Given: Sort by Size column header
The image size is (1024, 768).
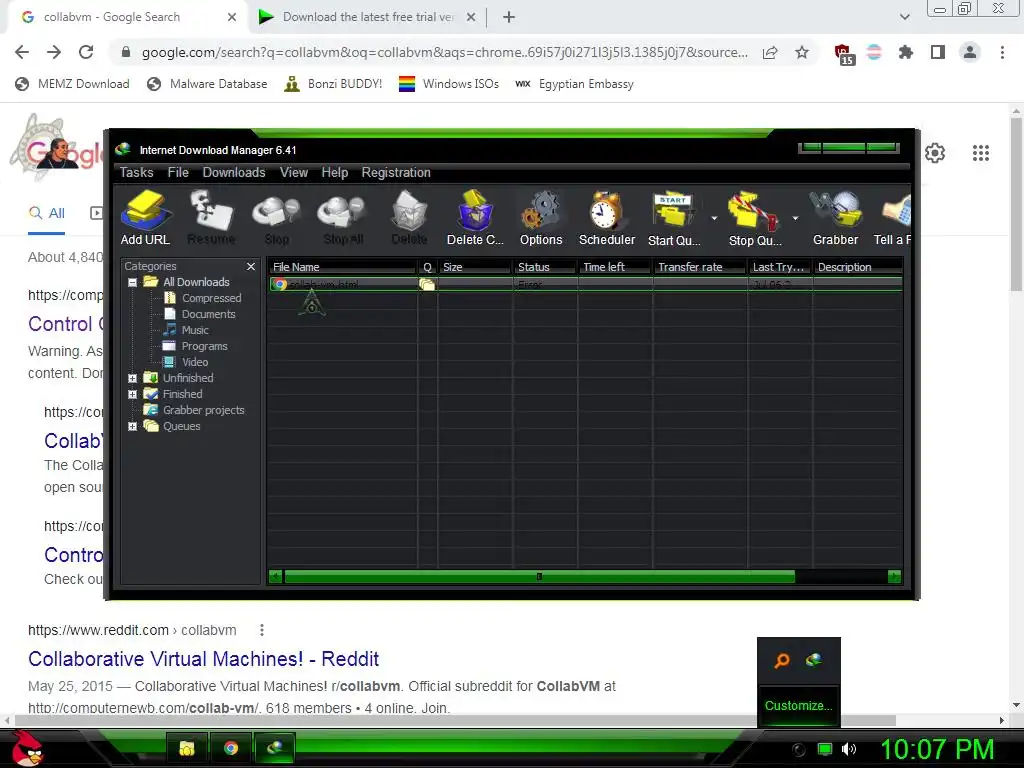Looking at the screenshot, I should click(474, 267).
